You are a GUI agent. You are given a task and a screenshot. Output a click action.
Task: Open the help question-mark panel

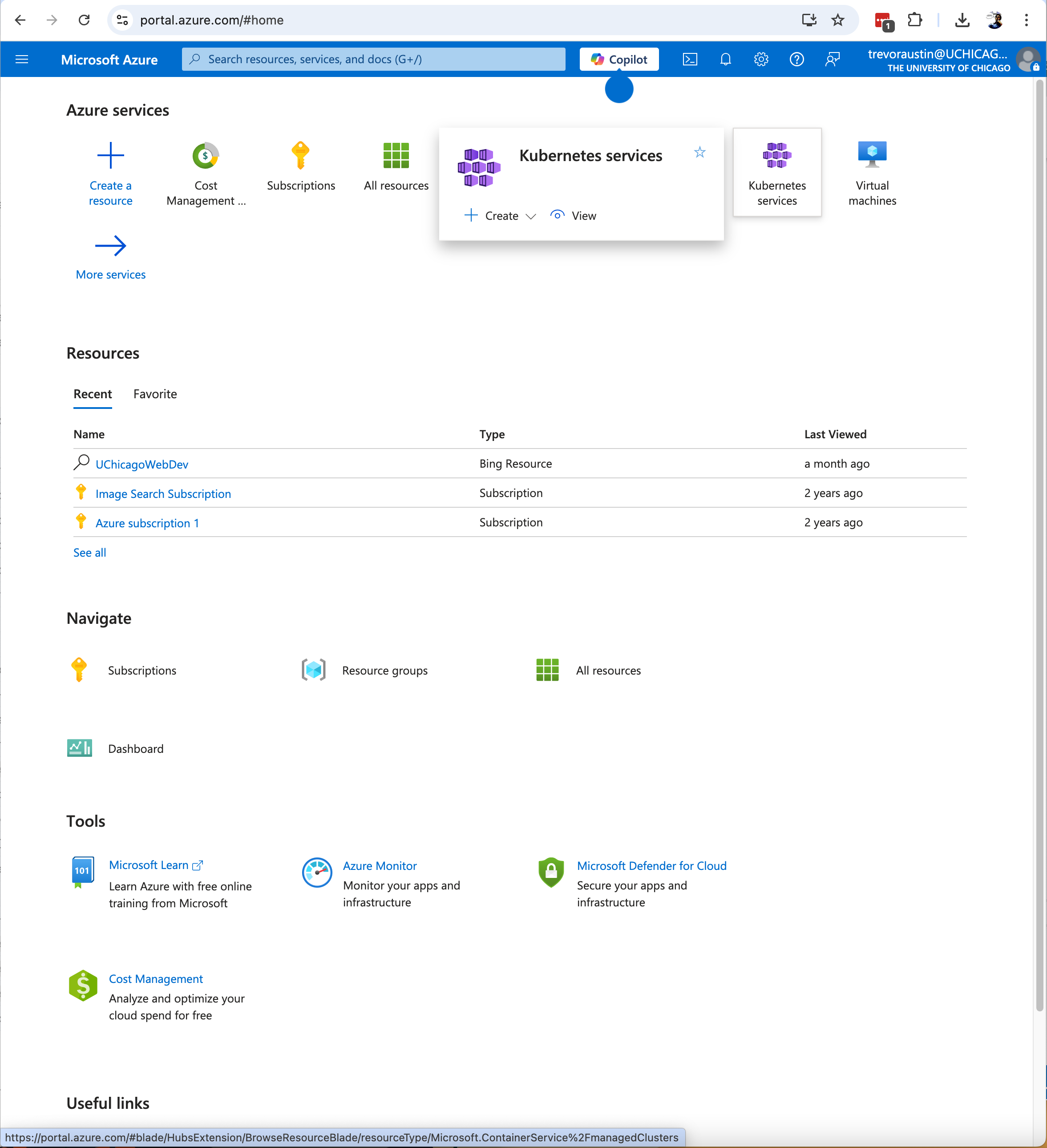(796, 59)
